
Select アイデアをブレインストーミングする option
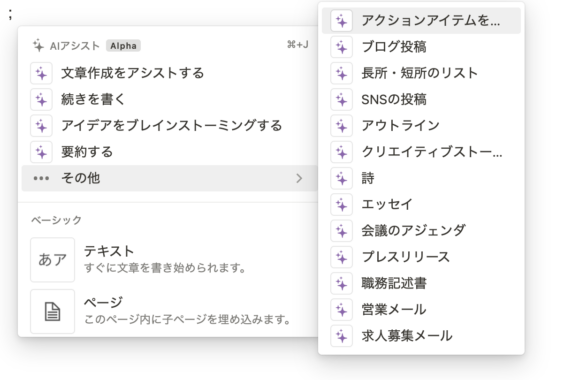[169, 126]
